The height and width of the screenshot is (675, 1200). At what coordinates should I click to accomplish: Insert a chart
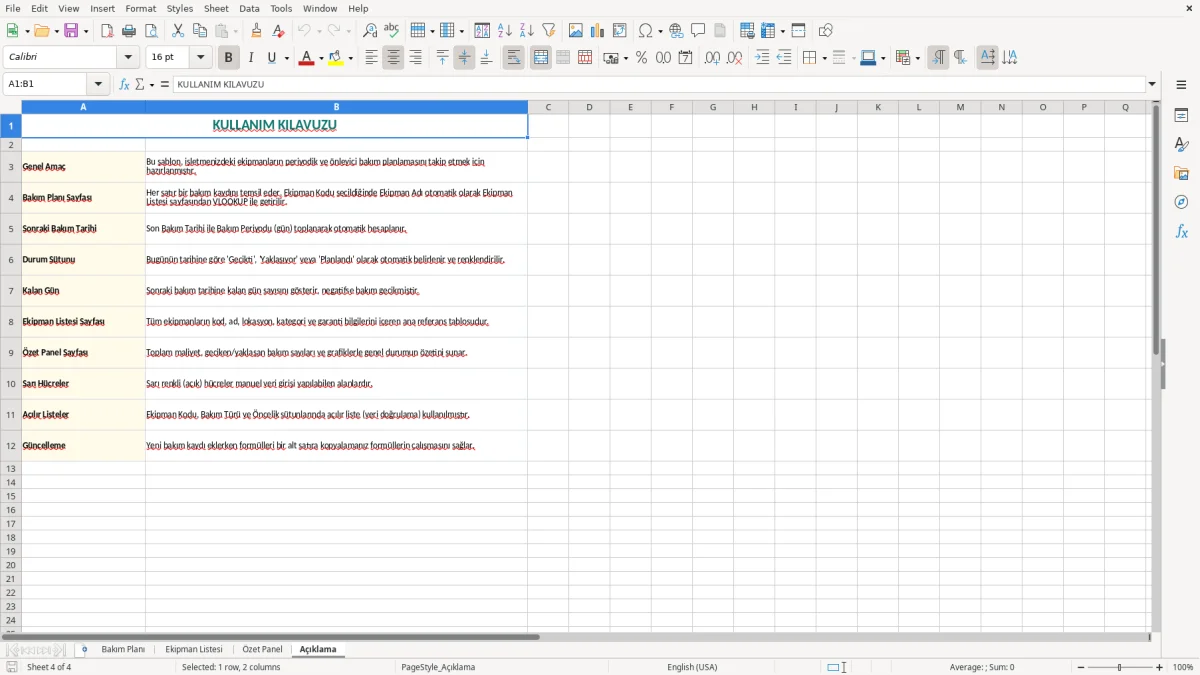pyautogui.click(x=598, y=31)
